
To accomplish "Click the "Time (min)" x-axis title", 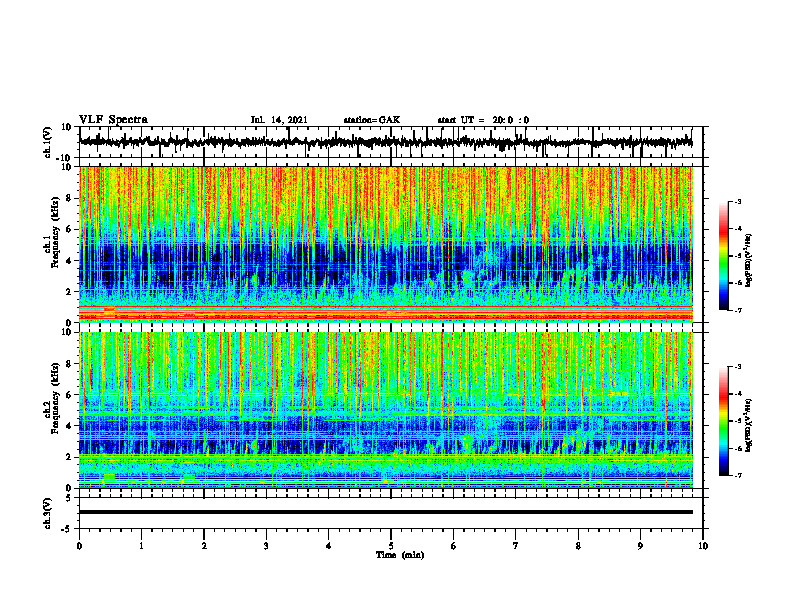I will 400,555.
